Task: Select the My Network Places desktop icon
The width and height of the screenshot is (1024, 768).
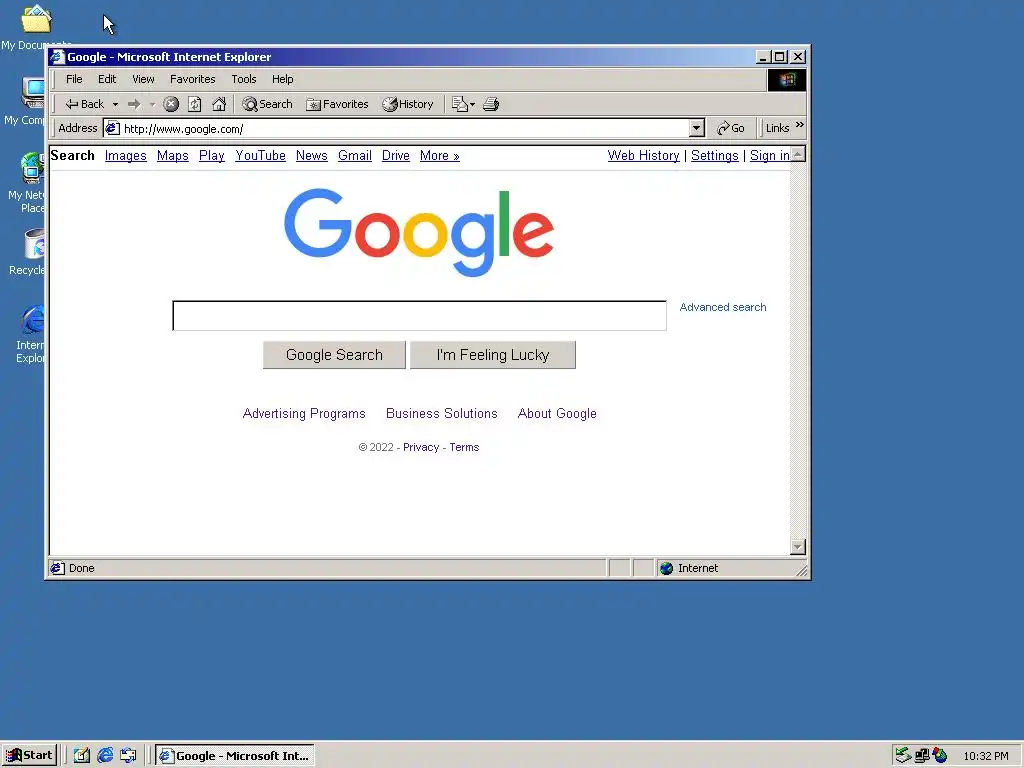Action: coord(32,167)
